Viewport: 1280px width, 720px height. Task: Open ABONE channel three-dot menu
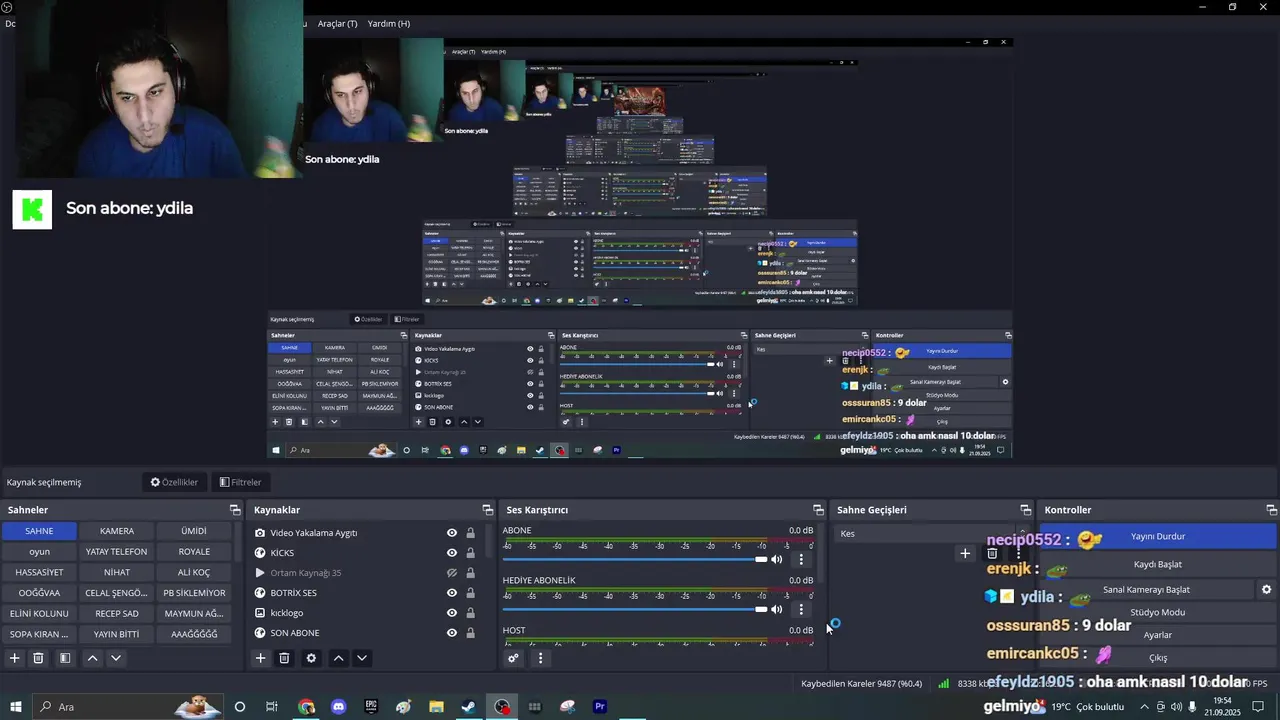tap(801, 559)
